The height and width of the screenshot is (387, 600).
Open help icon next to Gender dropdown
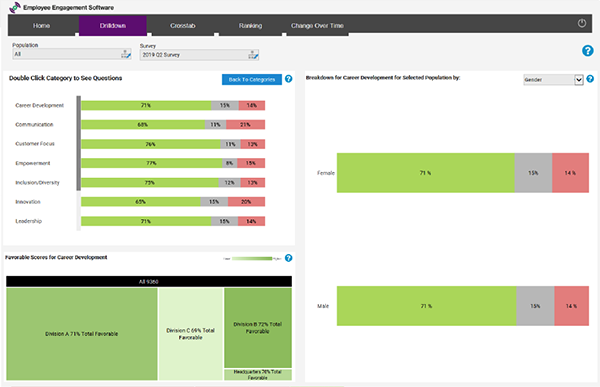590,79
